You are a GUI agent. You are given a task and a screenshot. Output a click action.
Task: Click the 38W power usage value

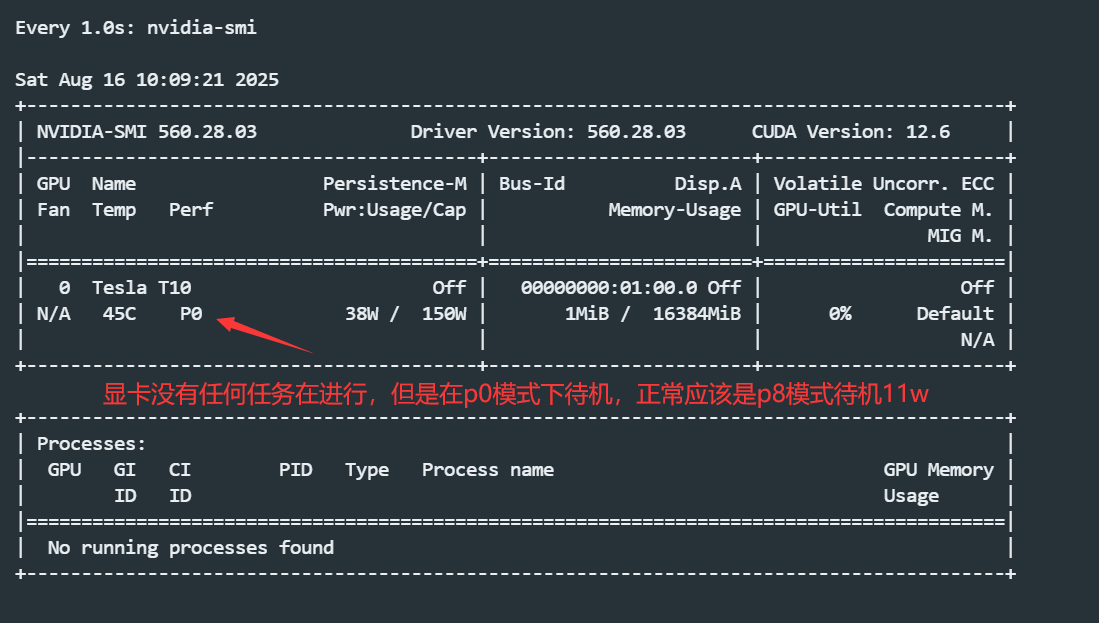[x=361, y=314]
